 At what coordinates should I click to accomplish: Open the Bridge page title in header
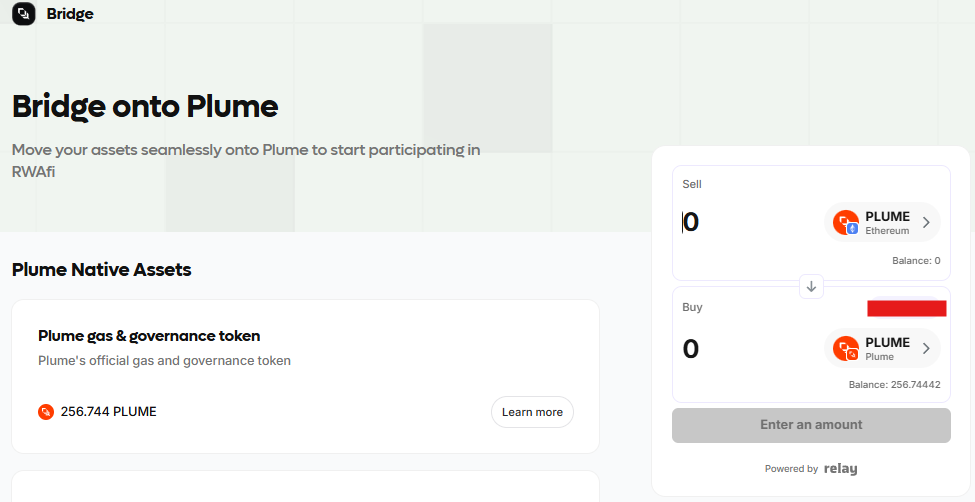click(70, 14)
